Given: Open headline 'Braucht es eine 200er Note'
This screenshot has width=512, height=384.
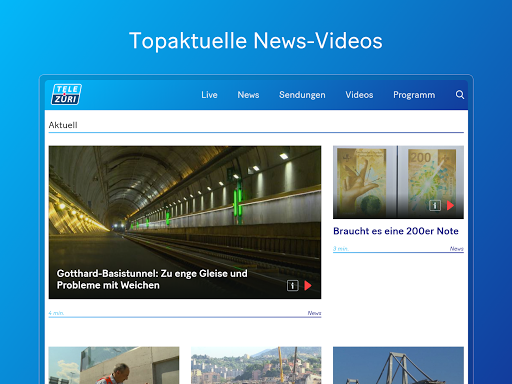Looking at the screenshot, I should (x=396, y=231).
